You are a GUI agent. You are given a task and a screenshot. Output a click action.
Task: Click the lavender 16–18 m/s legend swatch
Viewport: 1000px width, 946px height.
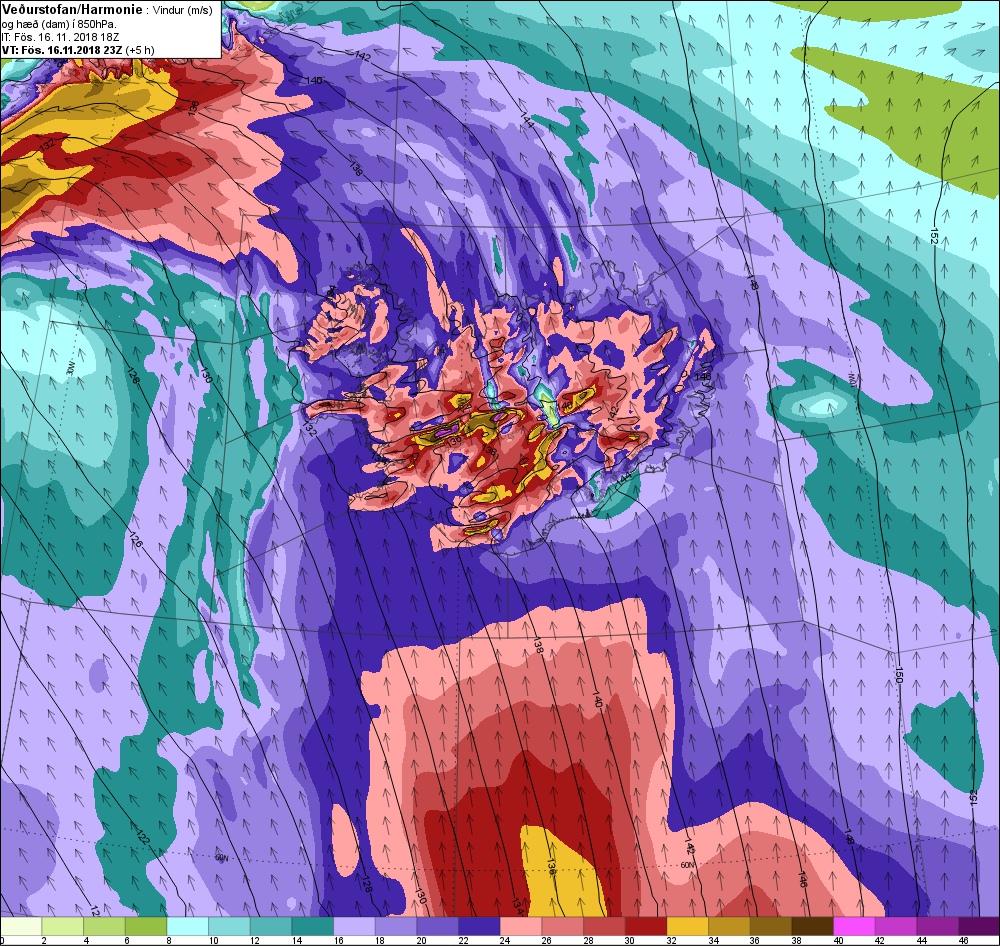pyautogui.click(x=355, y=926)
